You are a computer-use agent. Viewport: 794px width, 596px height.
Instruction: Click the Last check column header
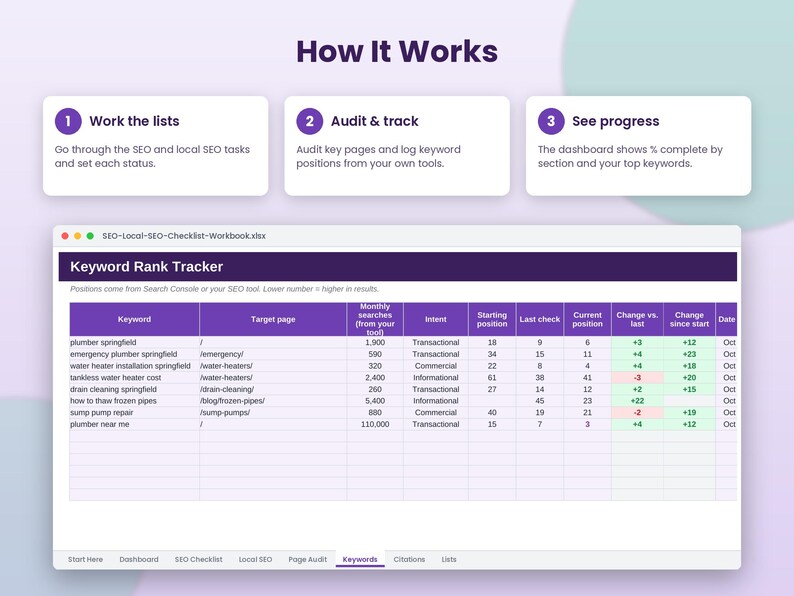pos(540,319)
